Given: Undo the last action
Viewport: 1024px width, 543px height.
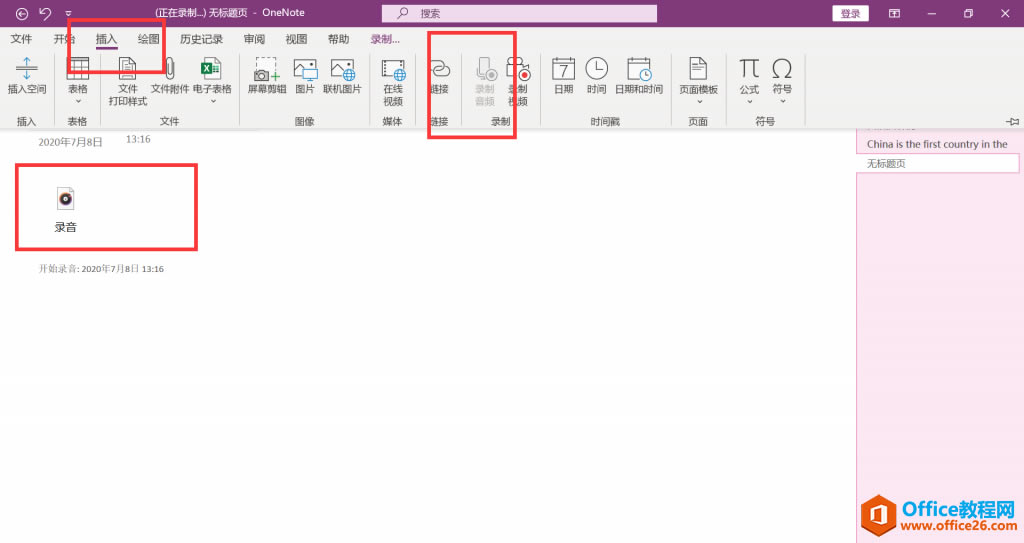Looking at the screenshot, I should point(45,13).
